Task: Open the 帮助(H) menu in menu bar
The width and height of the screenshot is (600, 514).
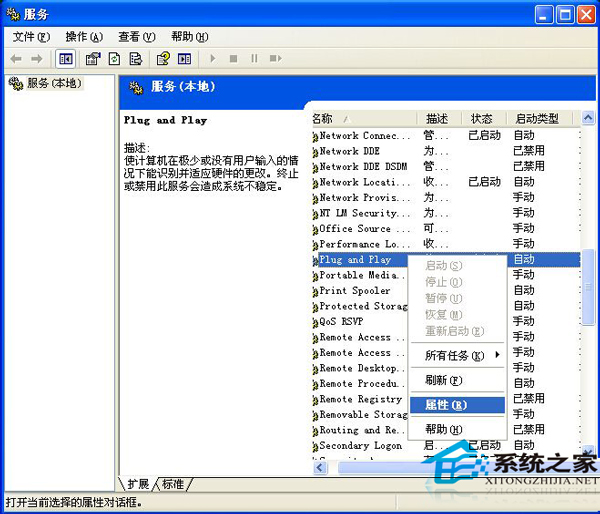Action: pyautogui.click(x=189, y=37)
